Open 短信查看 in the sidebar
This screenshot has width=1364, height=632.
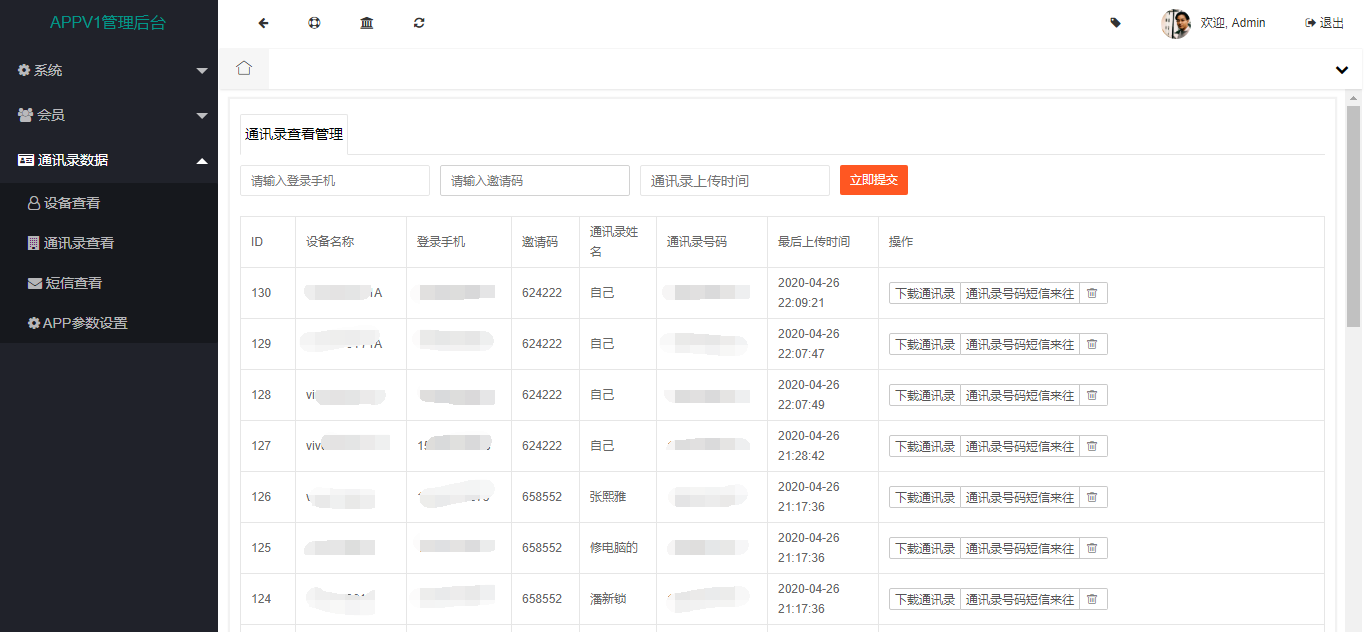click(73, 283)
